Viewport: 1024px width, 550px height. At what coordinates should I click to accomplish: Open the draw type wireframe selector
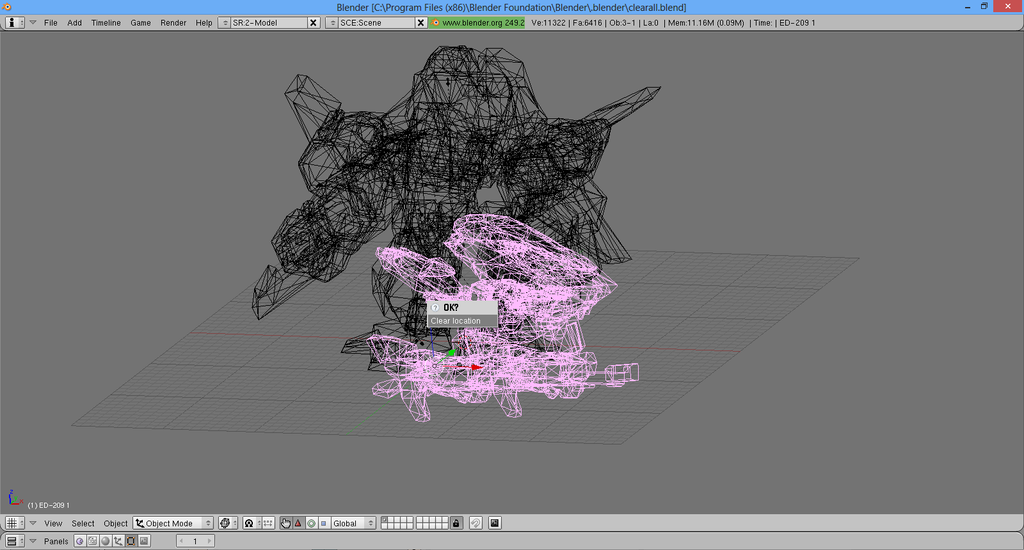pos(228,523)
